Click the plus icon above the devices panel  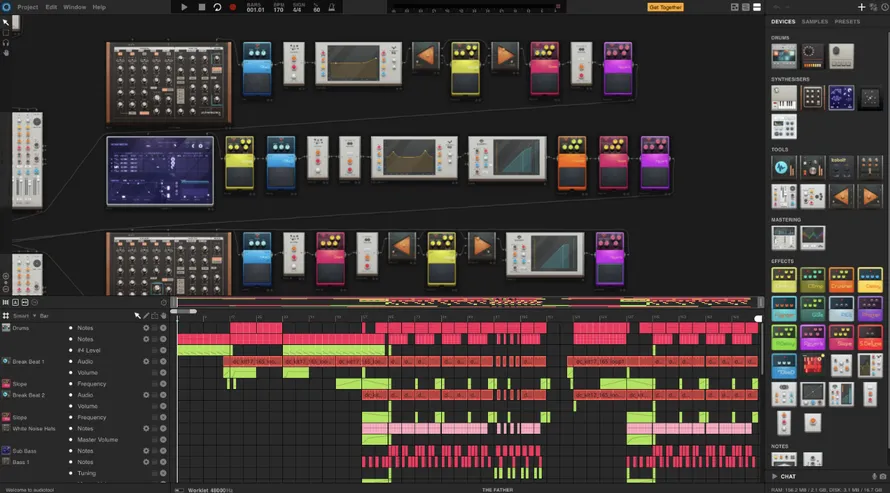(x=861, y=7)
